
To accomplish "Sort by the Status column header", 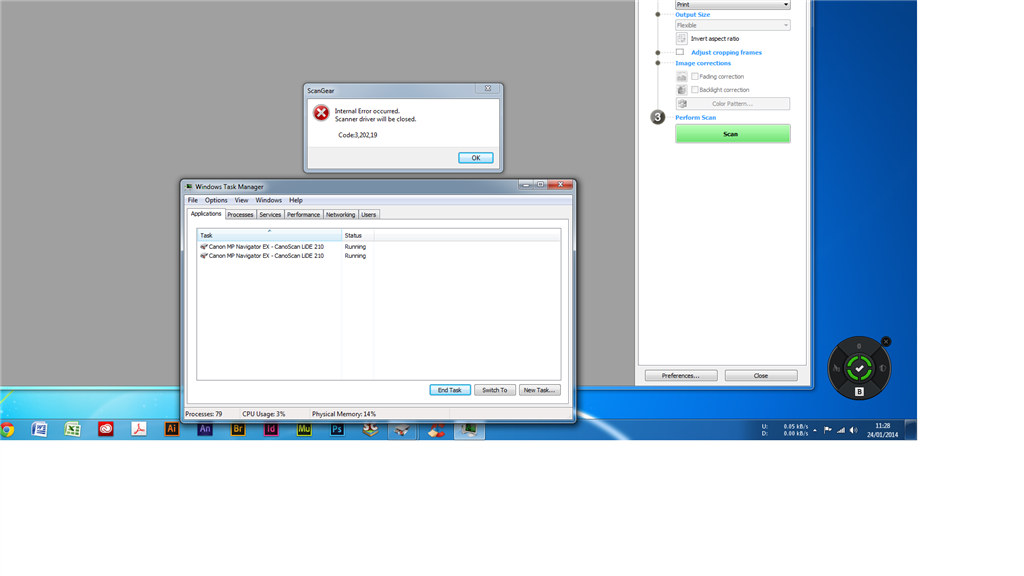I will tap(358, 235).
